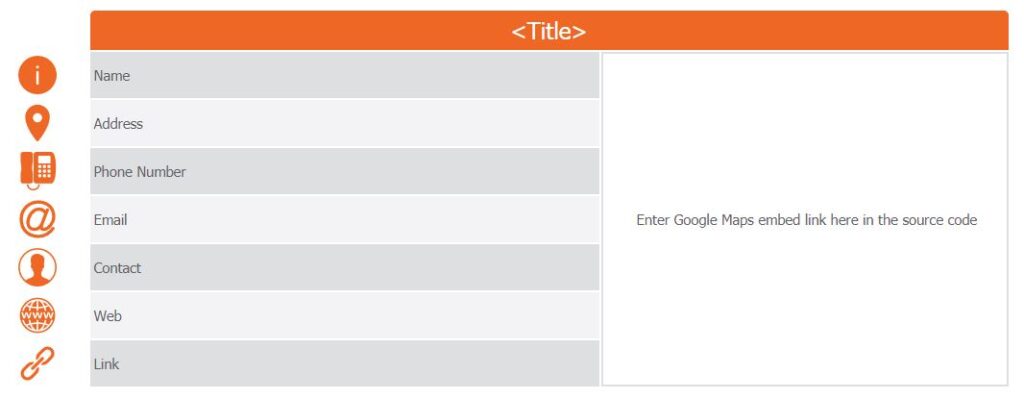Click the @ email icon
1024x399 pixels.
[x=37, y=219]
